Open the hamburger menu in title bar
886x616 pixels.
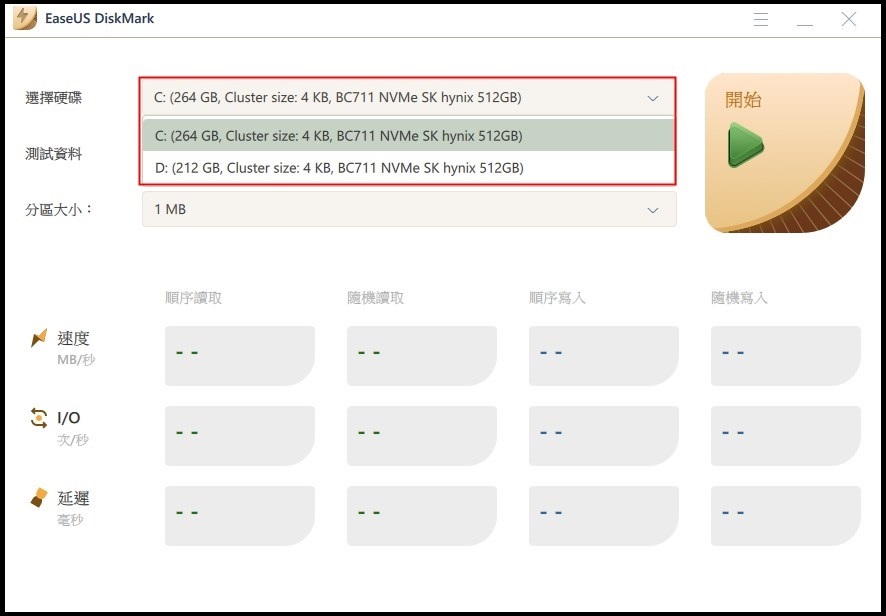[x=761, y=20]
